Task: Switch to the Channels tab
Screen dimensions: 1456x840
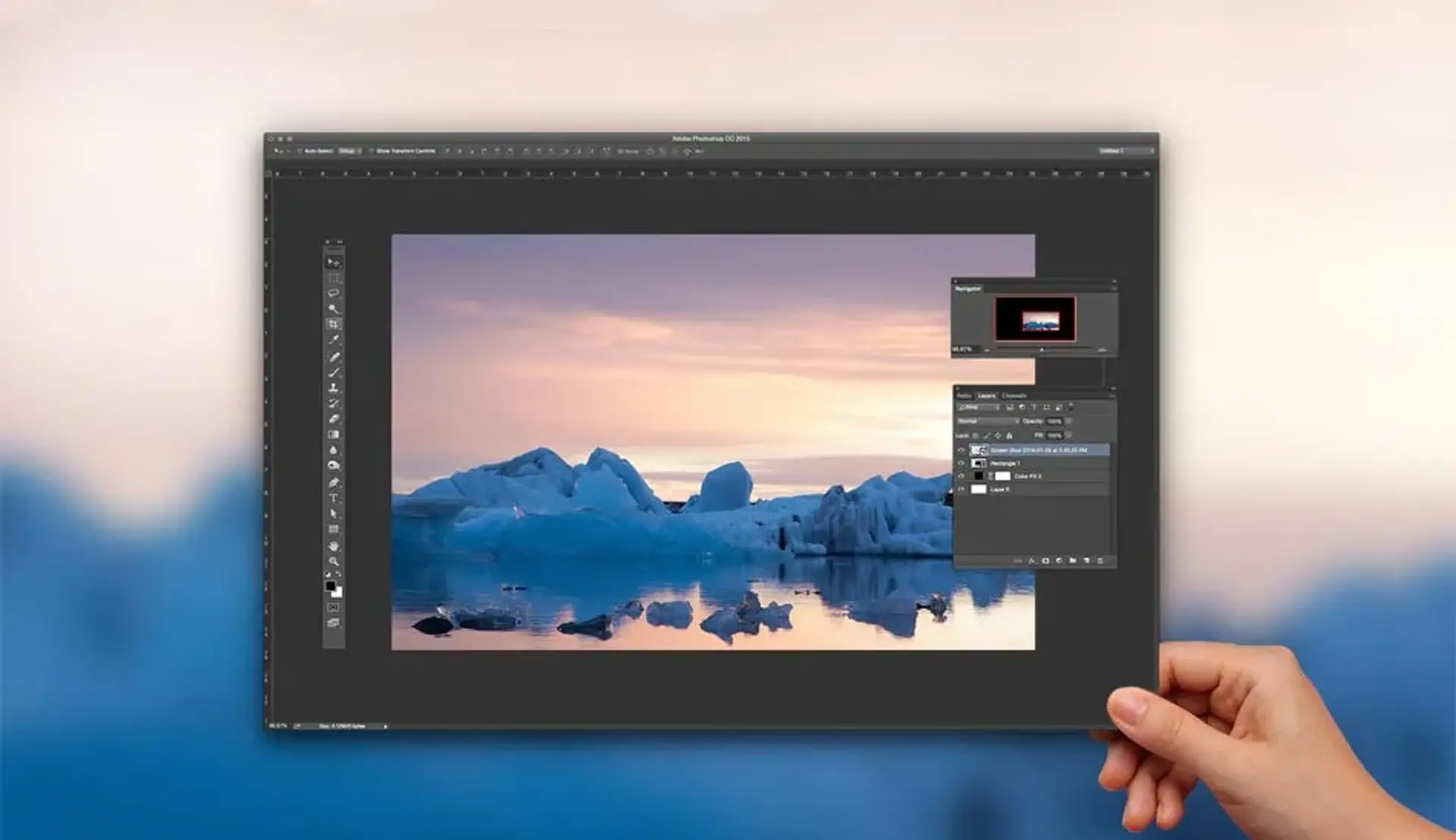Action: (x=1014, y=396)
